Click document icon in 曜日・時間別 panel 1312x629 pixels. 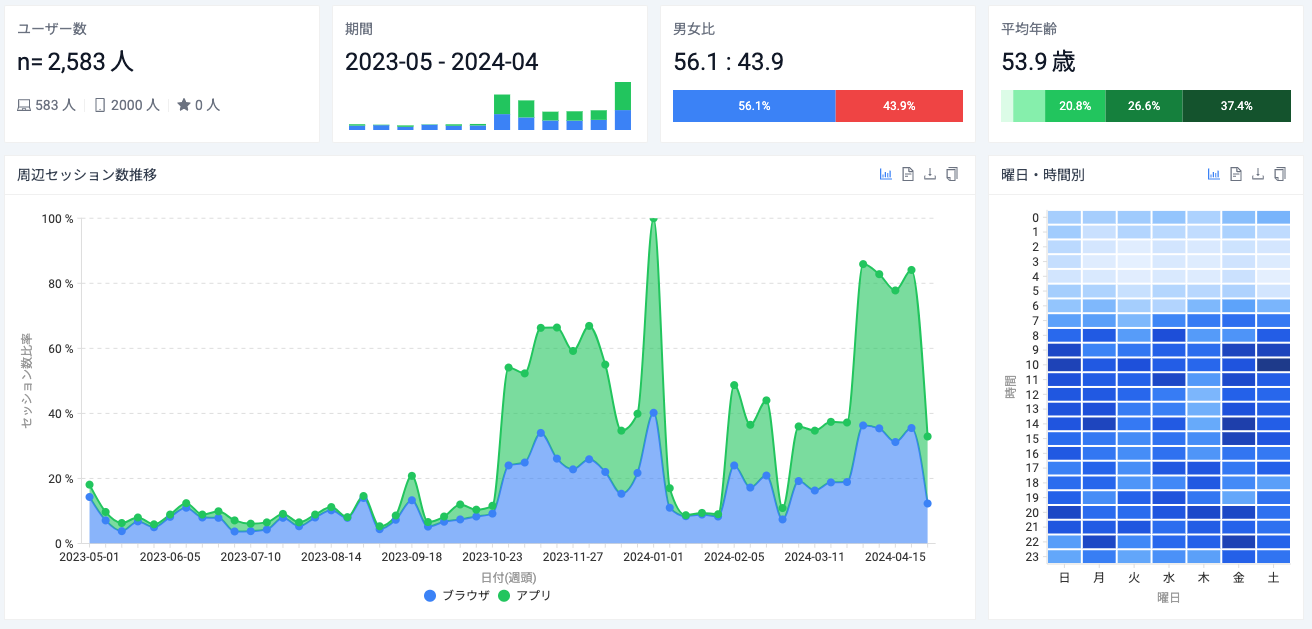[x=1236, y=174]
